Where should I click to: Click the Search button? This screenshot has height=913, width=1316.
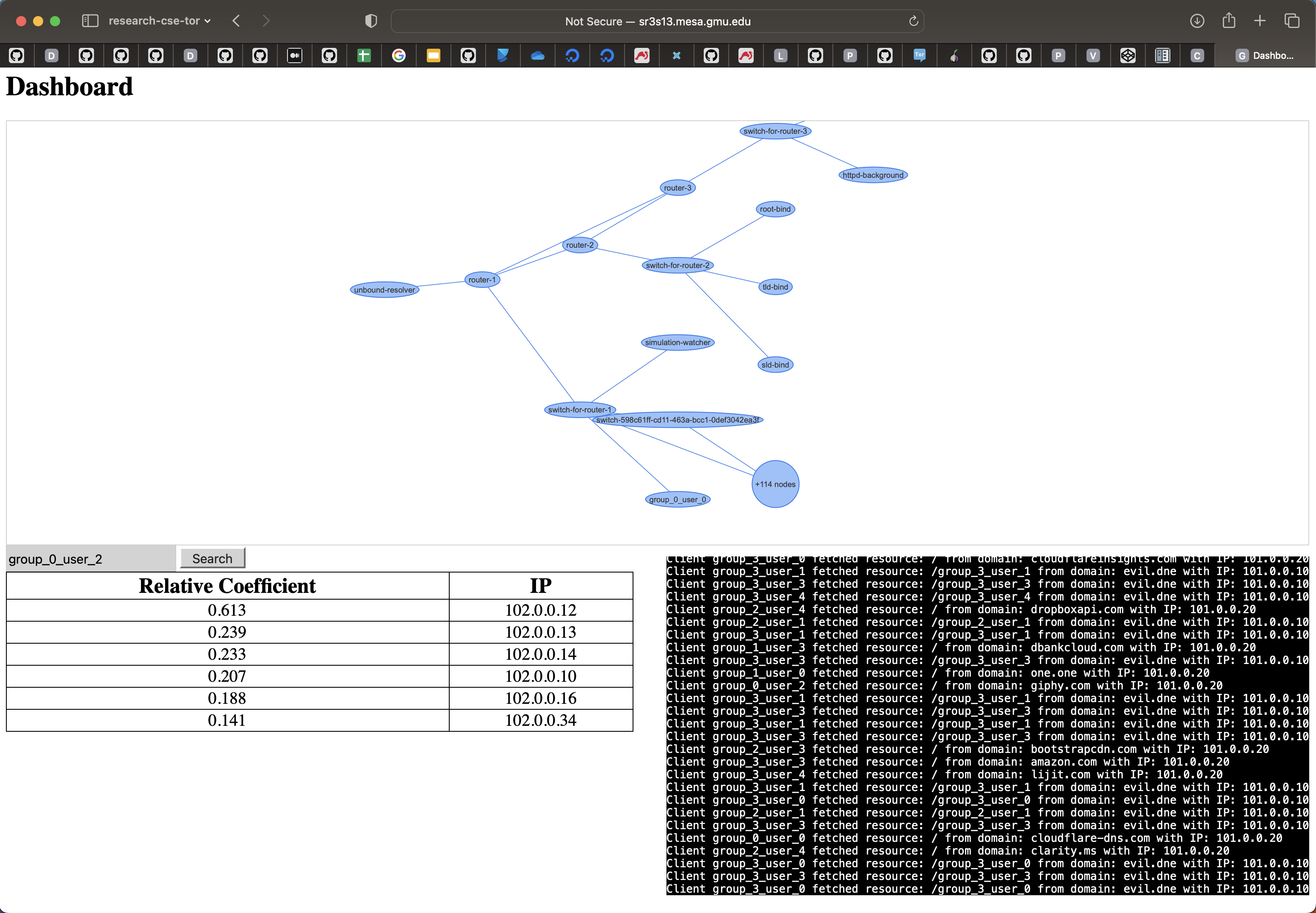pyautogui.click(x=212, y=558)
